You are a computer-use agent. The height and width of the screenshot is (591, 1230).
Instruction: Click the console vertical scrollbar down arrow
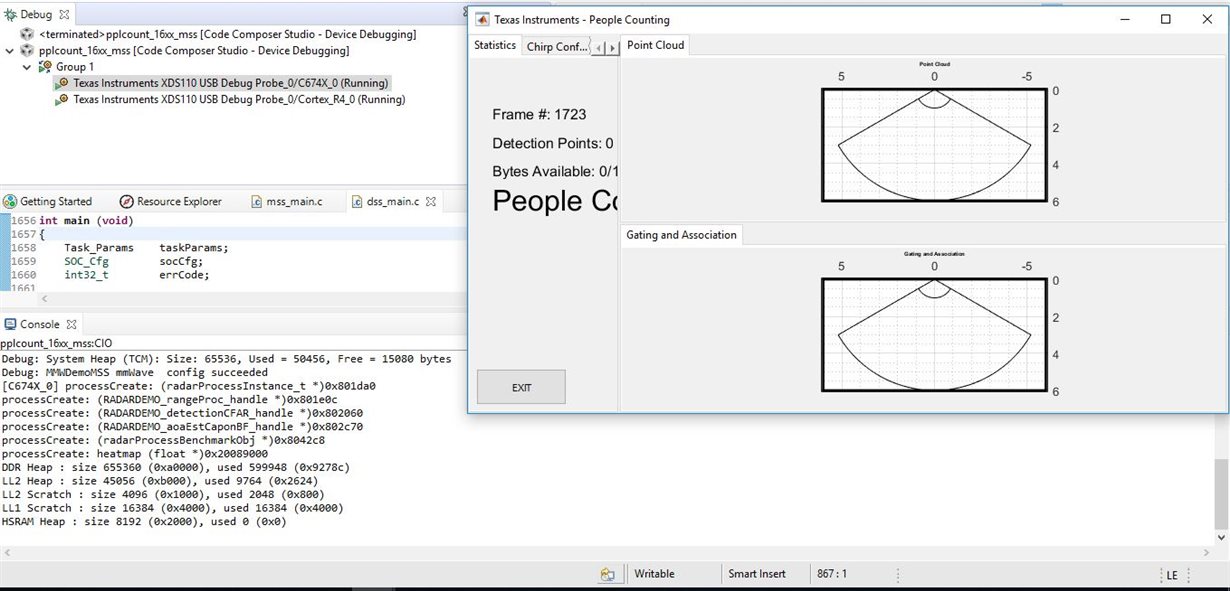(1222, 538)
